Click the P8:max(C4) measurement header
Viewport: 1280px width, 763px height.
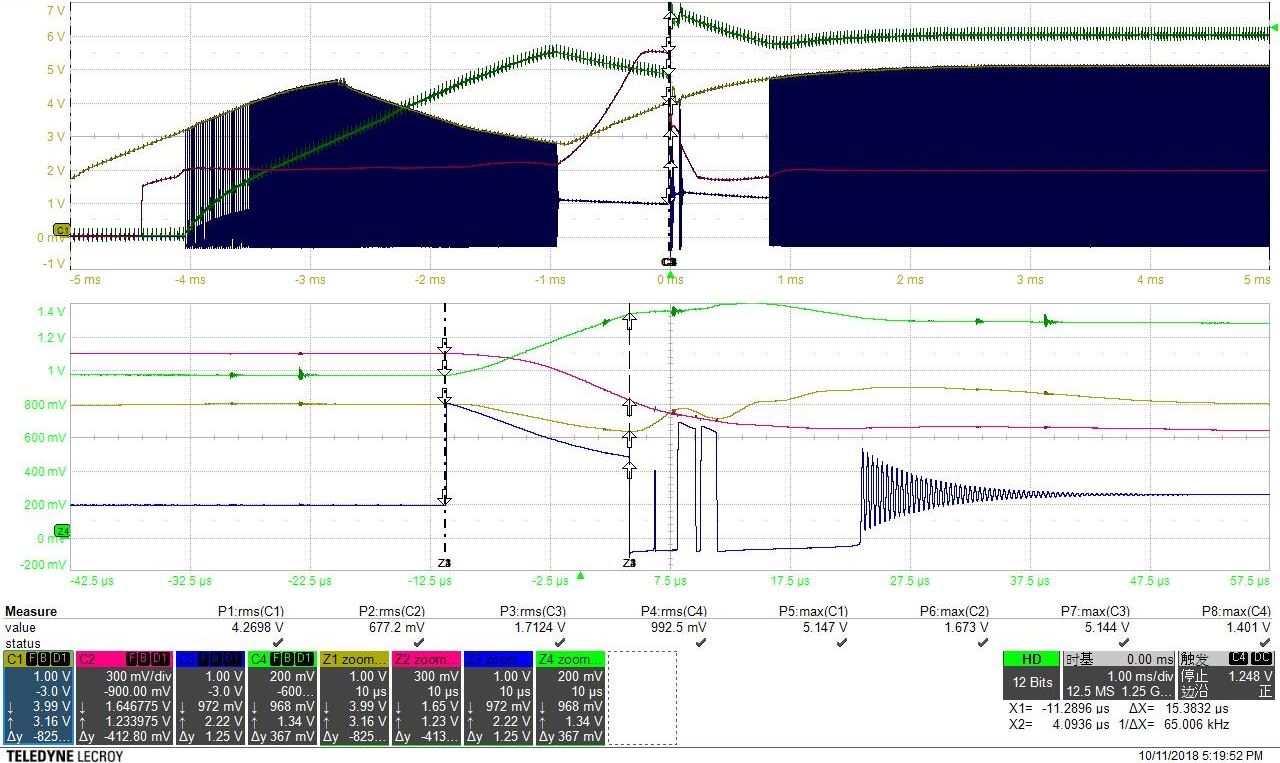point(1237,611)
